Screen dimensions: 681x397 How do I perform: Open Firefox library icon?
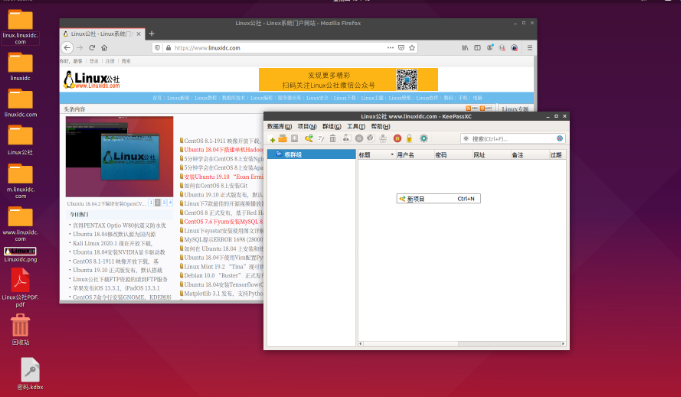[x=465, y=48]
